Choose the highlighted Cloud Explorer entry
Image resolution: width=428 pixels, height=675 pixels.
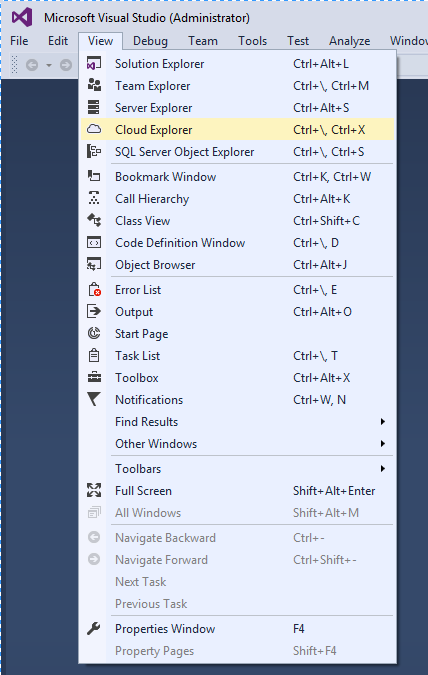coord(238,130)
